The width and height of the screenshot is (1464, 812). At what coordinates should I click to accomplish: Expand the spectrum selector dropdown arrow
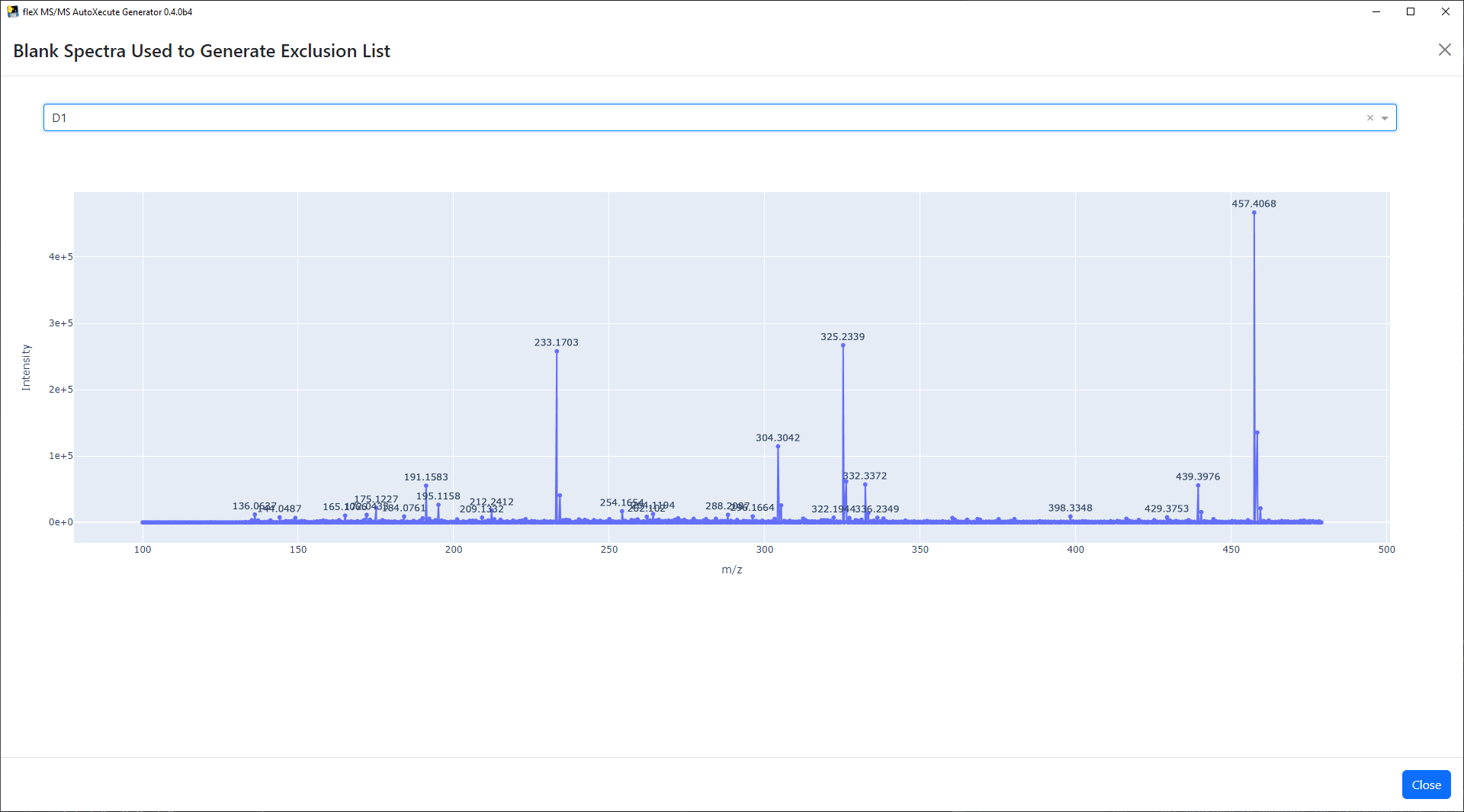point(1385,118)
